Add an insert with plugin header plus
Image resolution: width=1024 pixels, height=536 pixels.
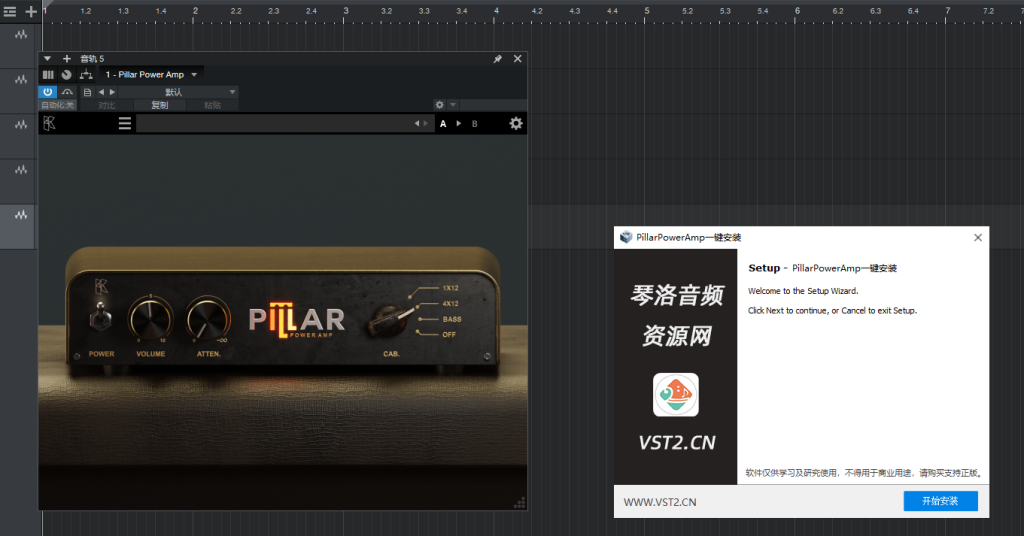(67, 59)
